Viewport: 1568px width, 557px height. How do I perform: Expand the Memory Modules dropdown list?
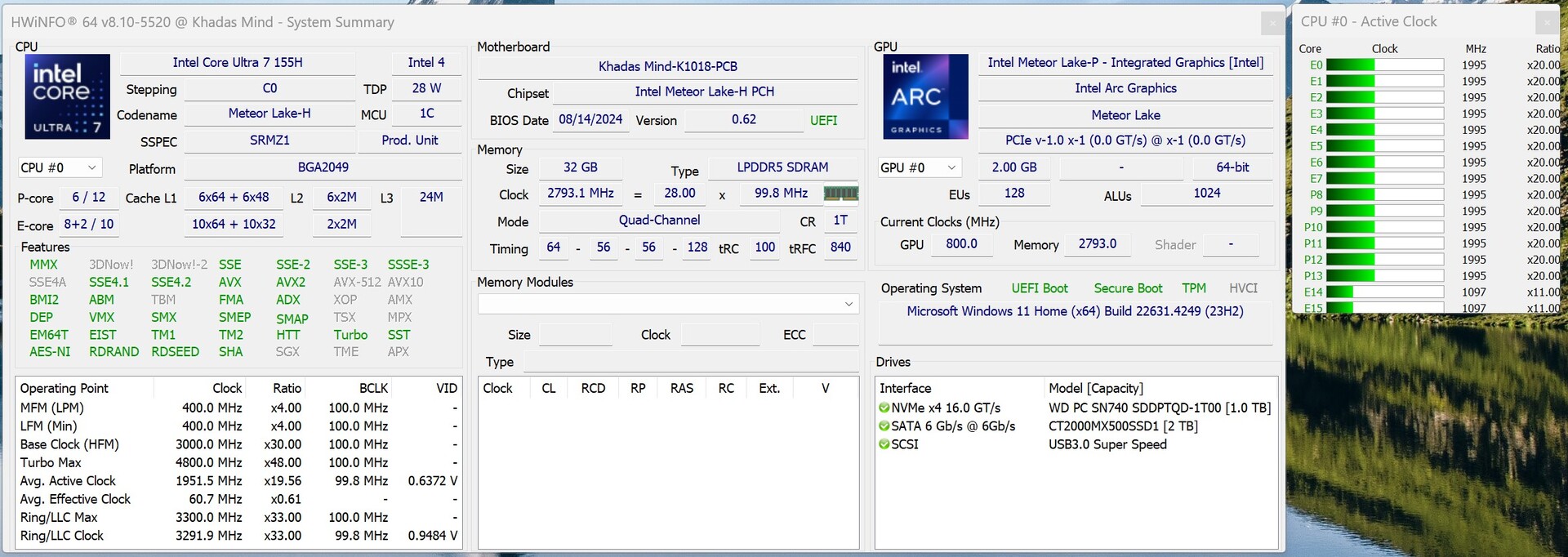849,304
